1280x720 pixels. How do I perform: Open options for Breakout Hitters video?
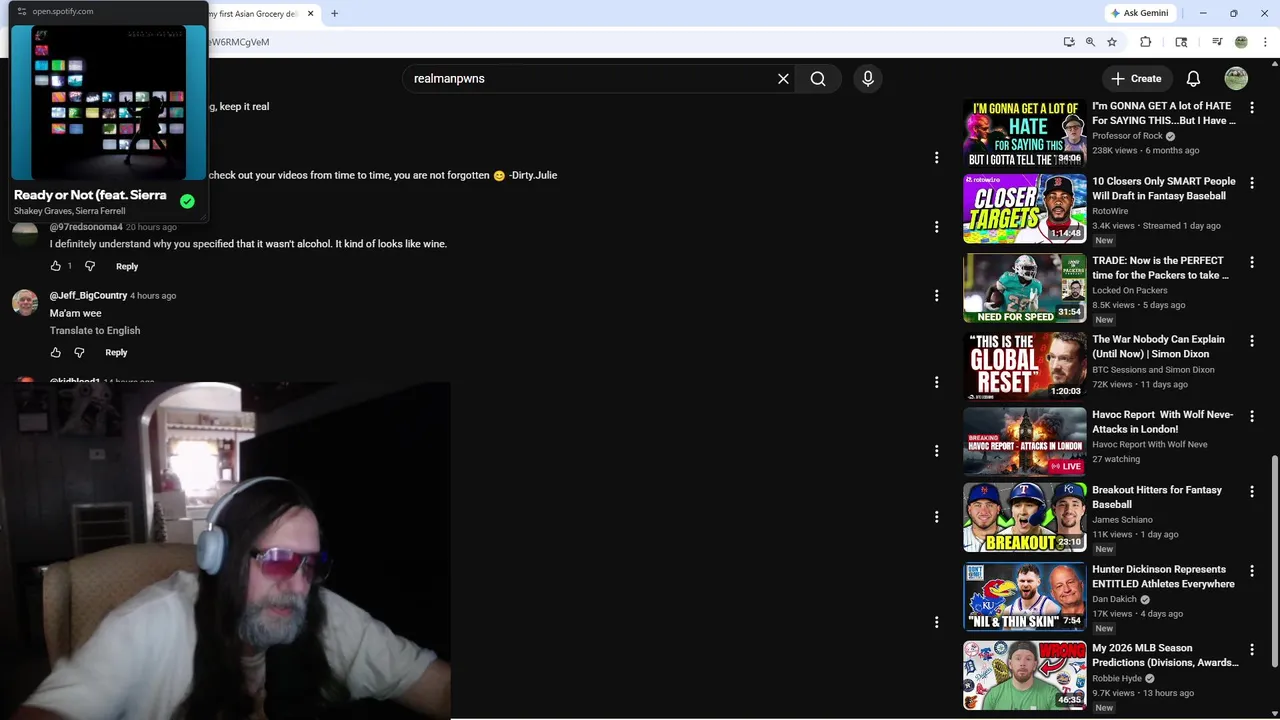pos(1252,491)
